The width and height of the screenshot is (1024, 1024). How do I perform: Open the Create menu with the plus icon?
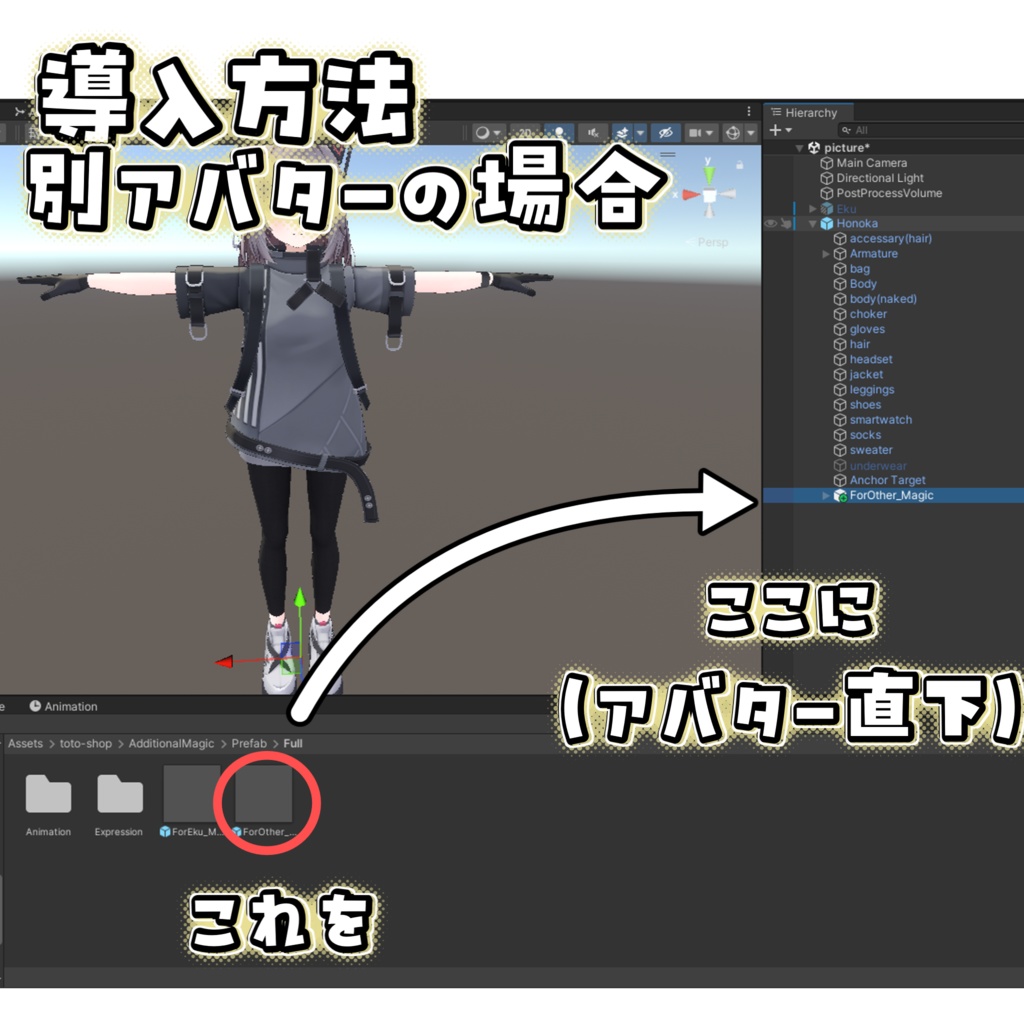point(773,130)
